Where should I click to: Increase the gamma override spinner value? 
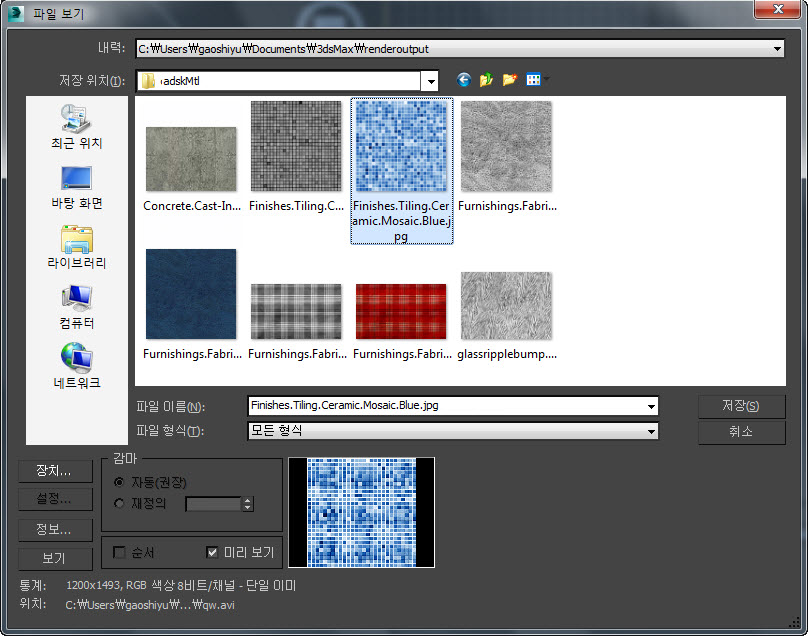pos(248,500)
